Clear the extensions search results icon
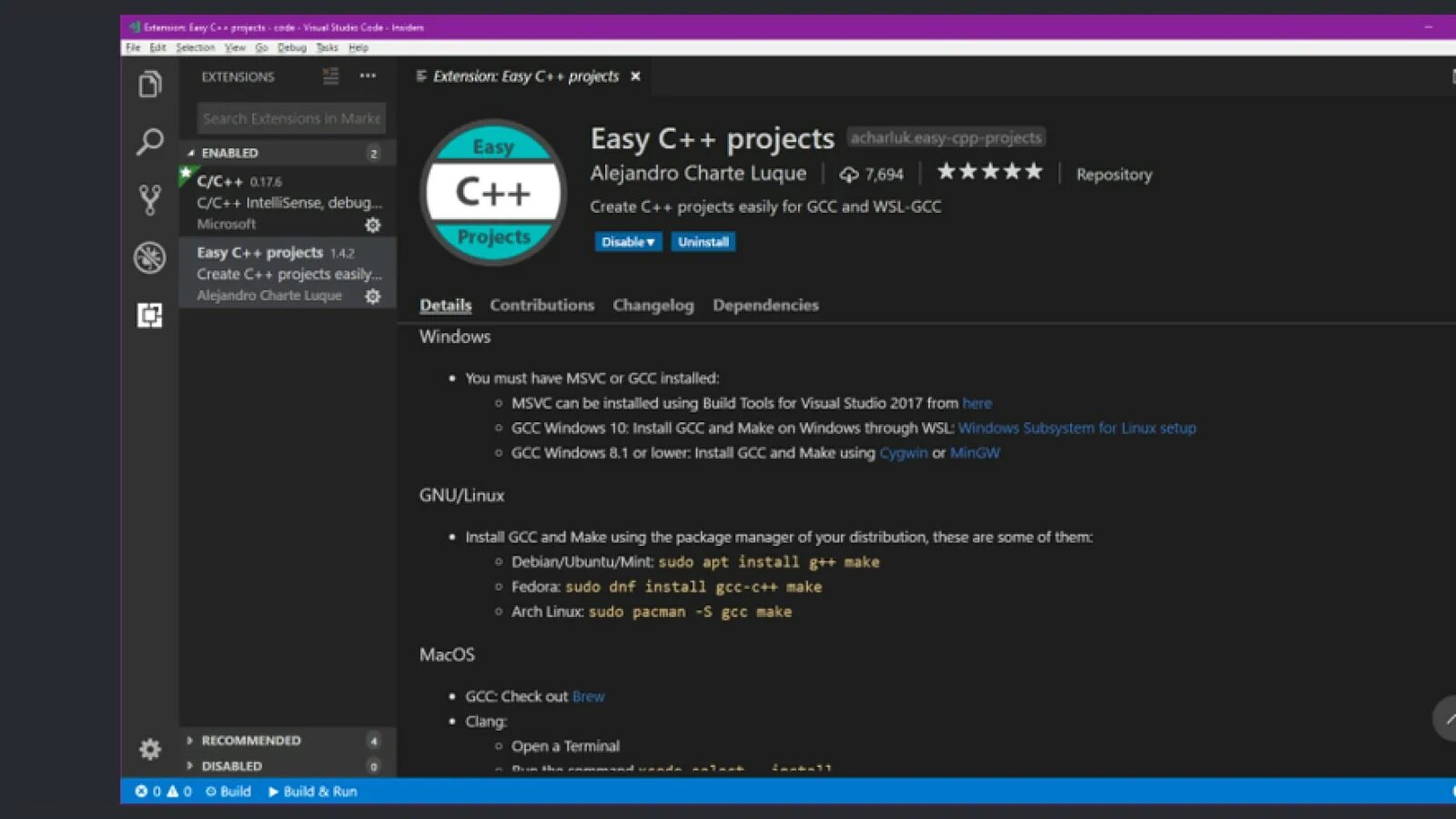This screenshot has width=1456, height=819. pos(330,76)
